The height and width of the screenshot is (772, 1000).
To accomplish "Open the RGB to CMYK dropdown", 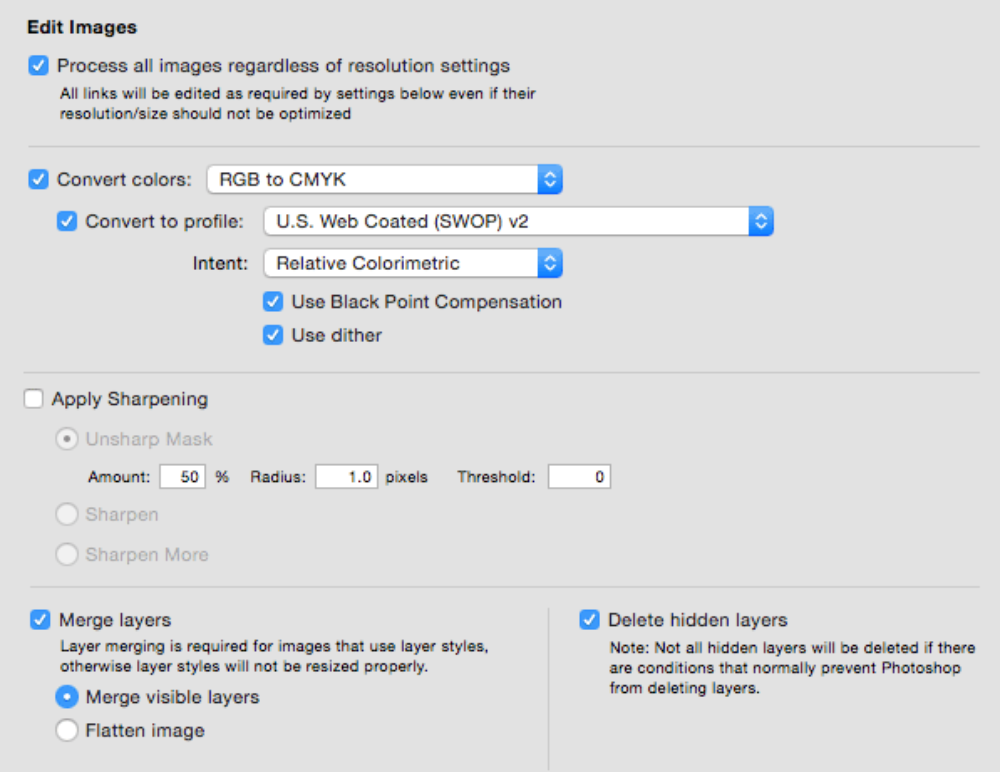I will (x=384, y=180).
